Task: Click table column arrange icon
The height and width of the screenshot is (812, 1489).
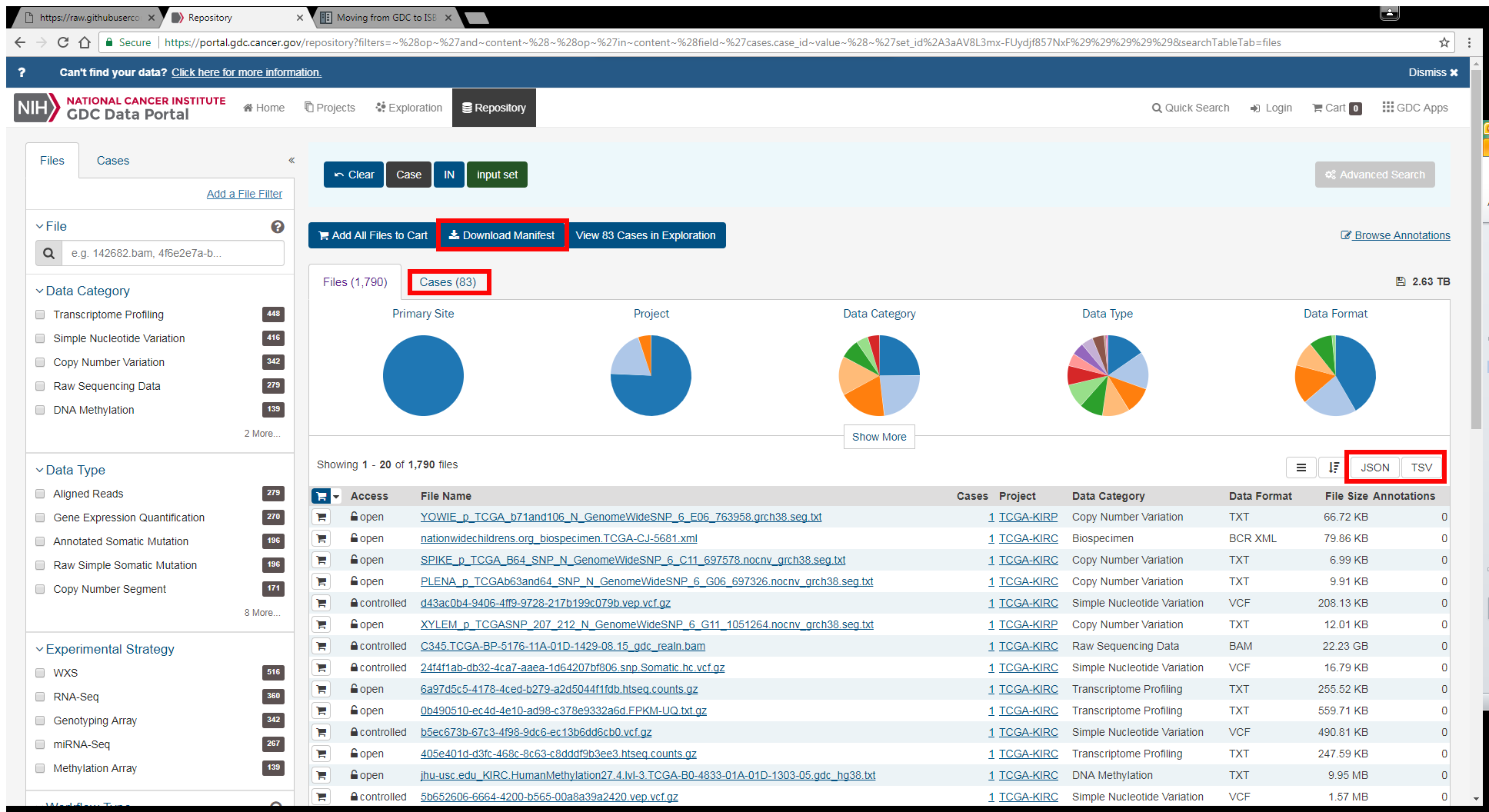Action: point(1301,468)
